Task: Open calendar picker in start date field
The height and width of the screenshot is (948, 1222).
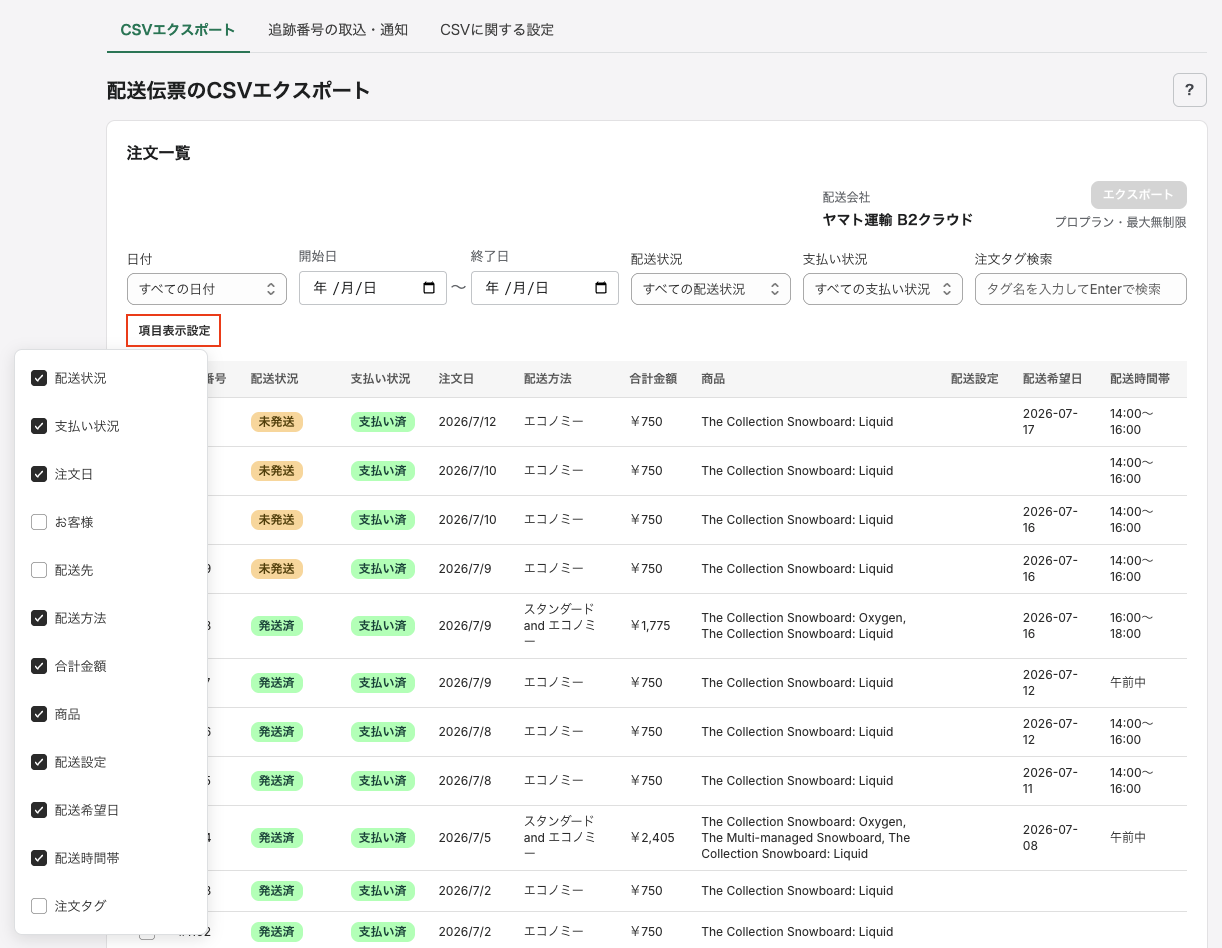Action: tap(429, 288)
